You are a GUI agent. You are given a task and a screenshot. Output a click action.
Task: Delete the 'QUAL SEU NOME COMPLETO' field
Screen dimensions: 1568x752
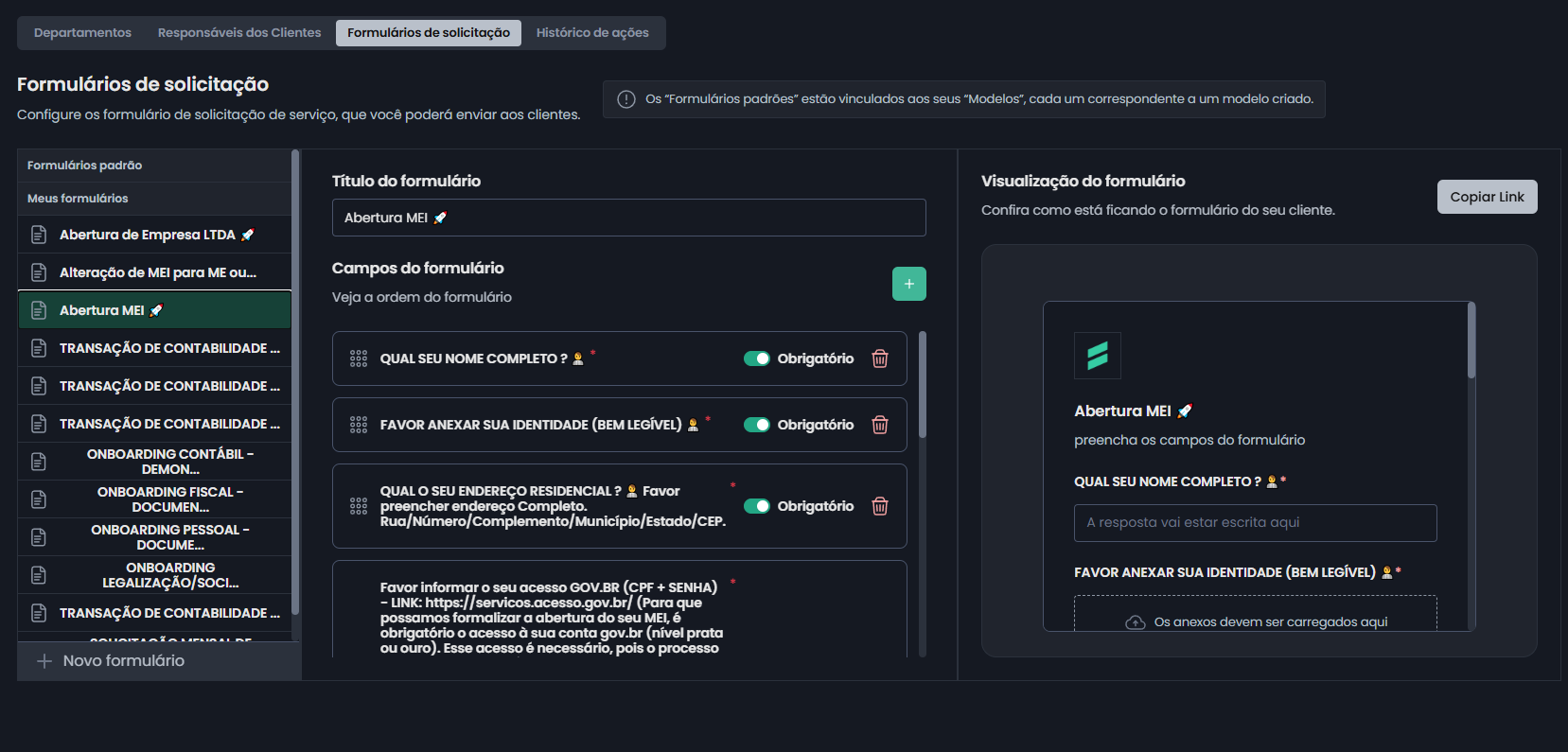(x=880, y=359)
